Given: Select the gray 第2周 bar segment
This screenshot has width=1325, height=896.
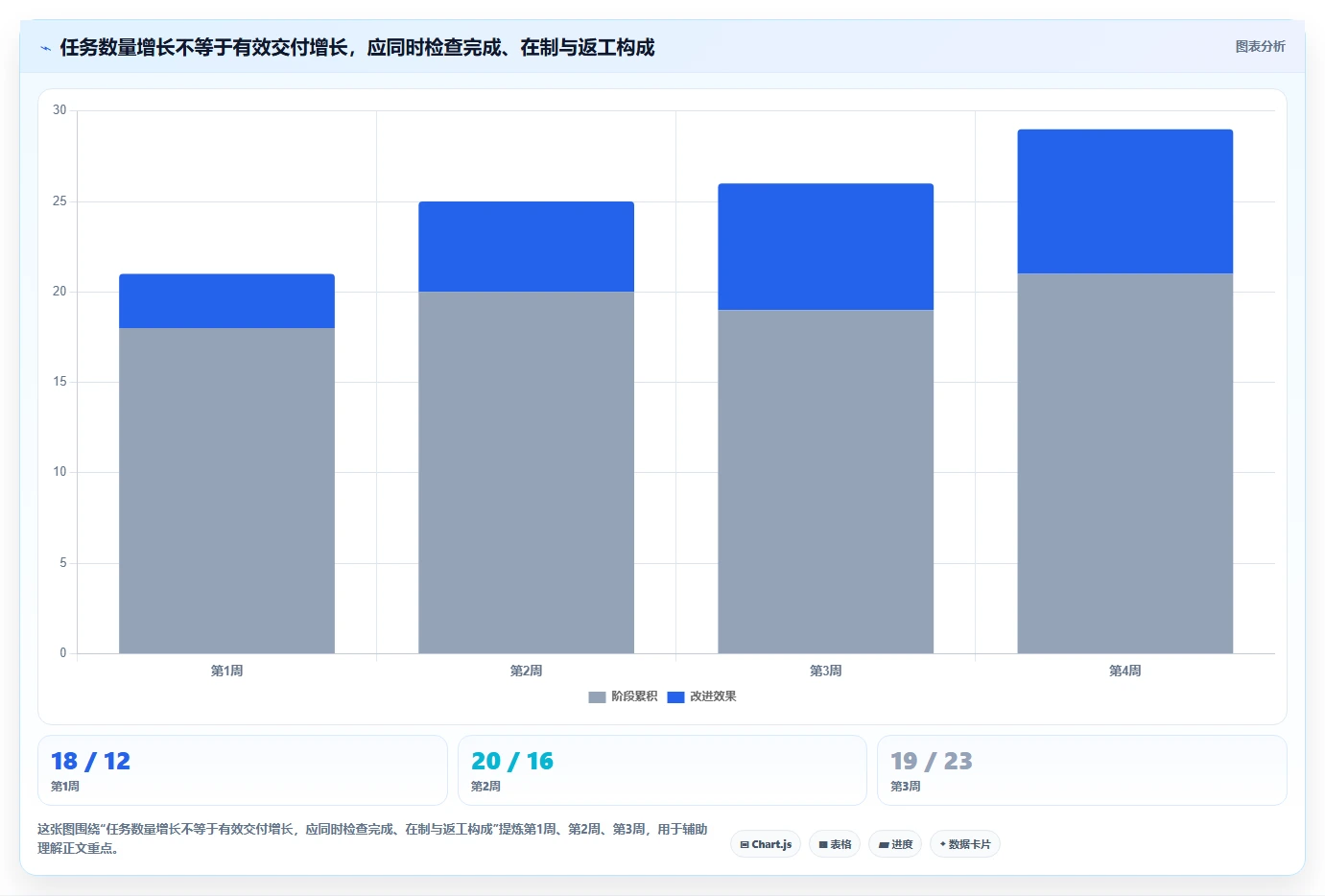Looking at the screenshot, I should pyautogui.click(x=526, y=473).
